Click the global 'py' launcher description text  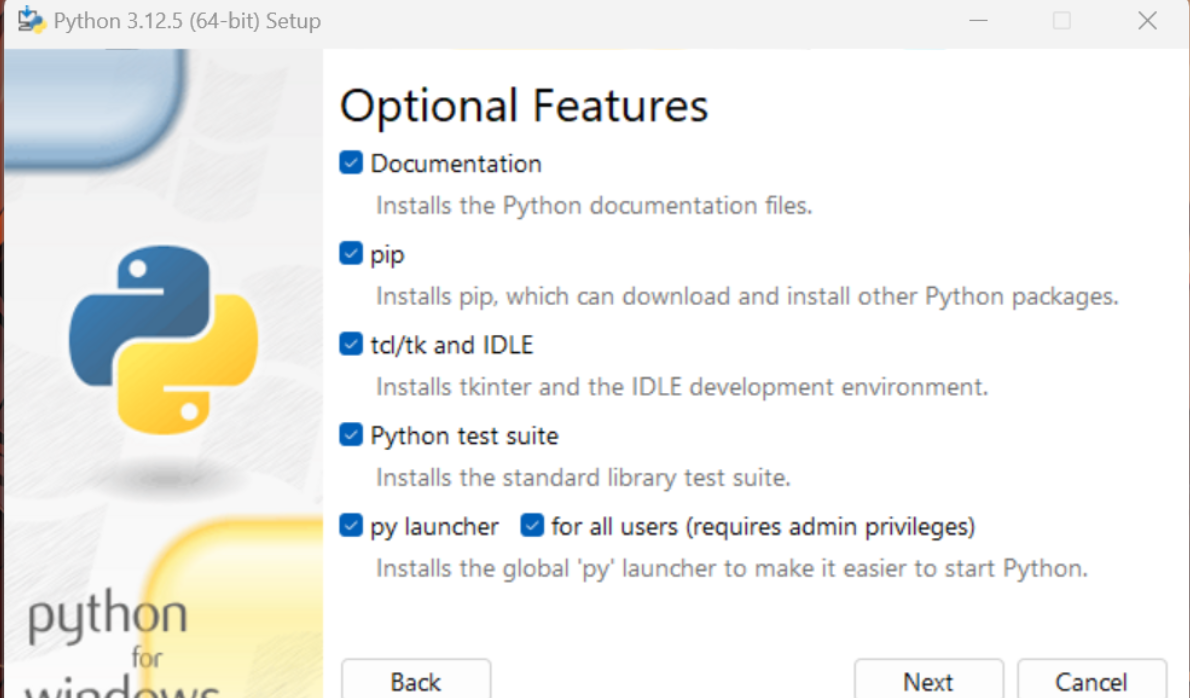point(731,569)
